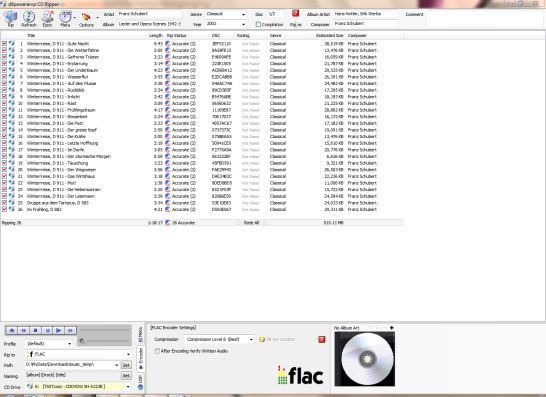Click the eject button in the player controls

click(12, 330)
